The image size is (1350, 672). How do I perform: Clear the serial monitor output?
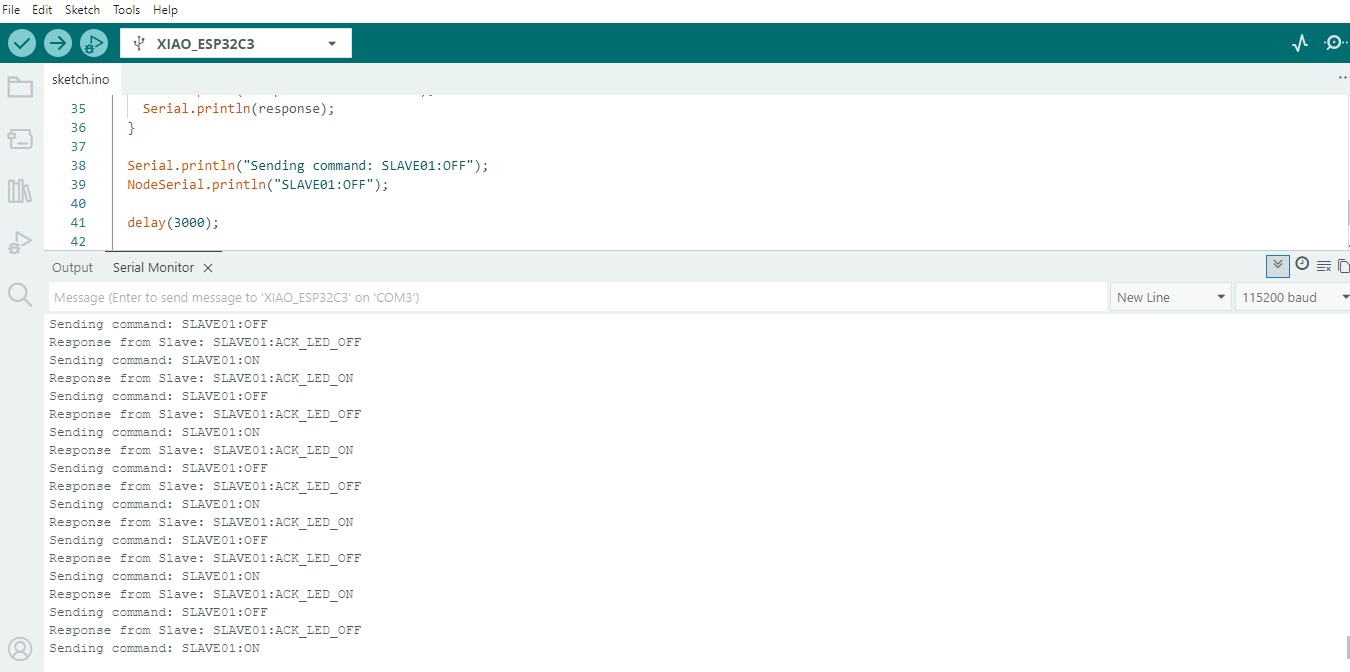click(1324, 266)
